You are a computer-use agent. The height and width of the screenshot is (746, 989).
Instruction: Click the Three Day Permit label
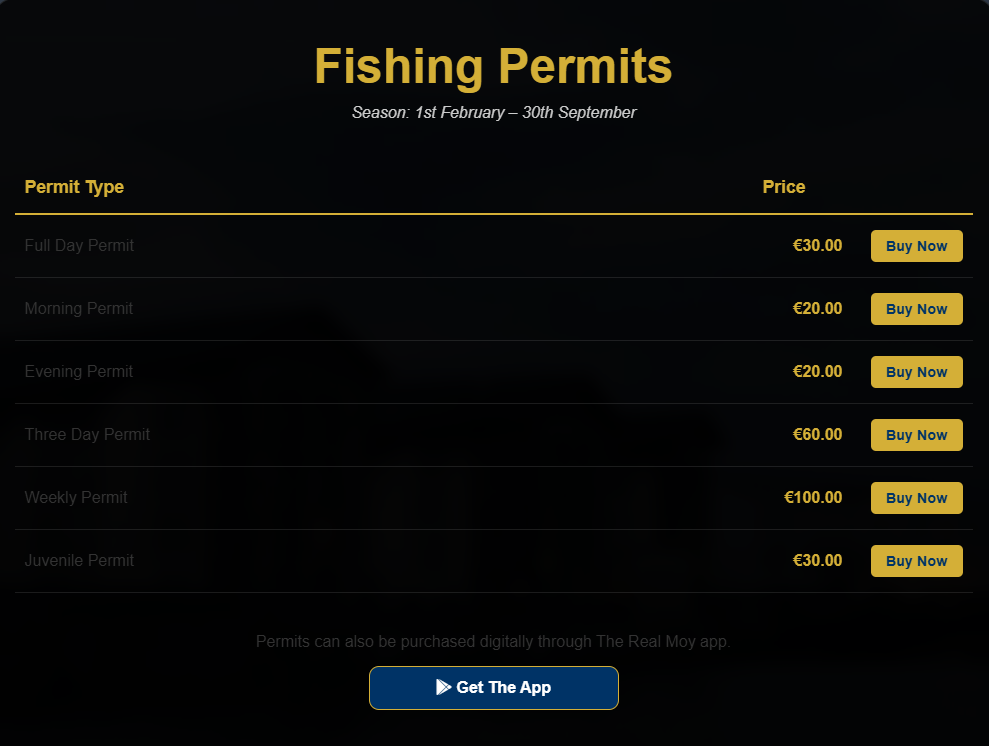87,434
